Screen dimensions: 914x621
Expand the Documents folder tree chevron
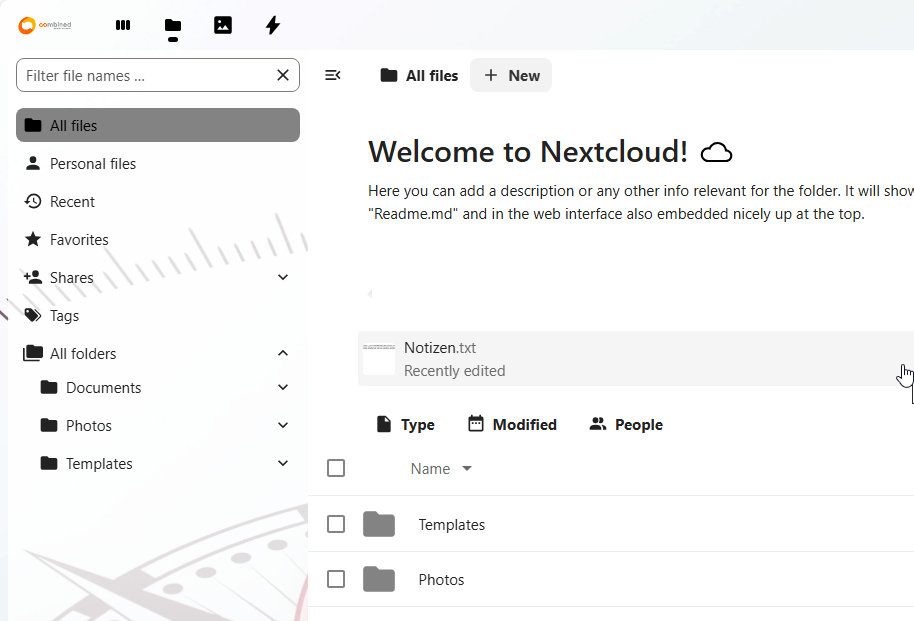(283, 387)
